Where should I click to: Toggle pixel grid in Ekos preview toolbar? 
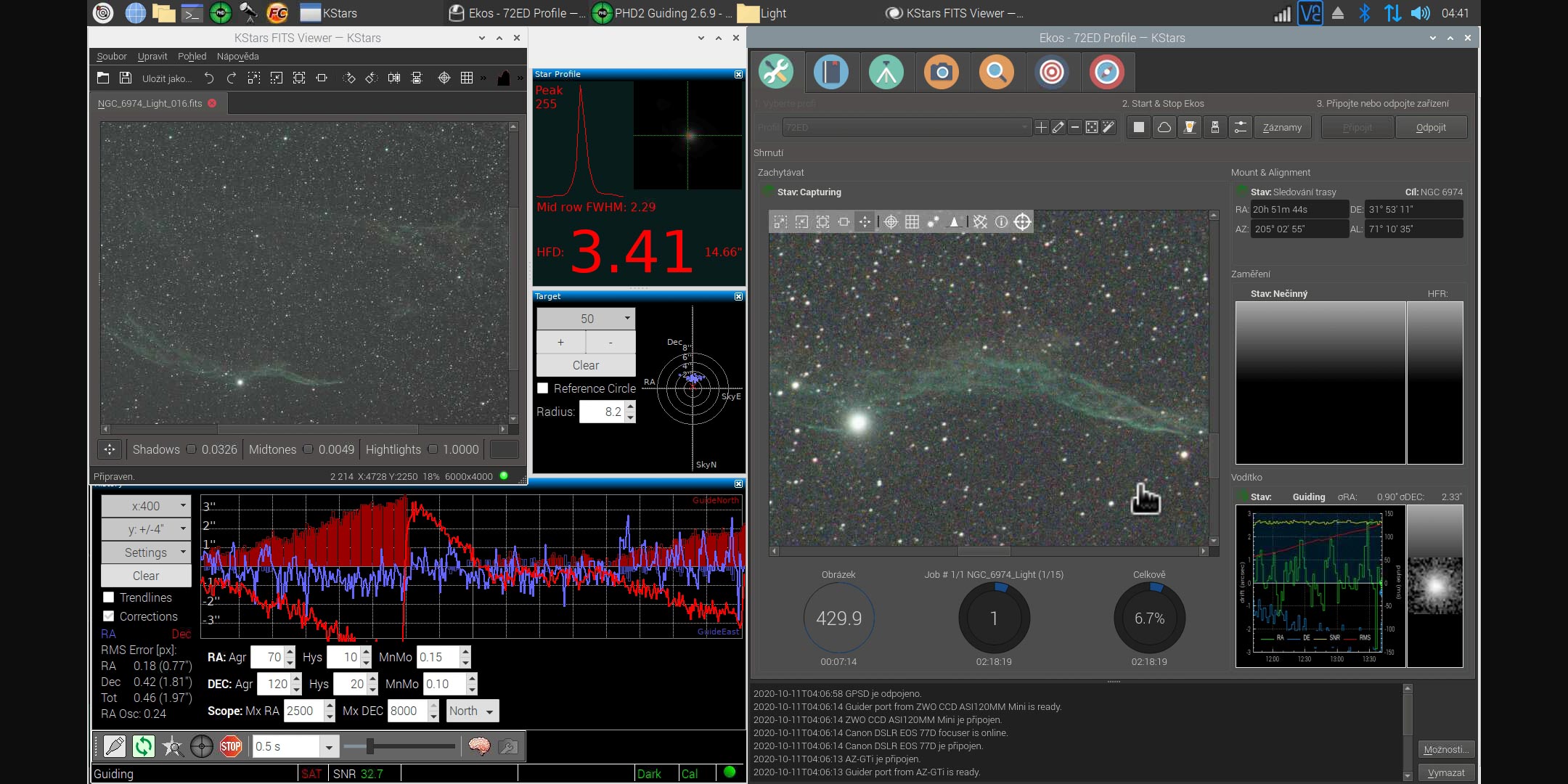[x=912, y=222]
